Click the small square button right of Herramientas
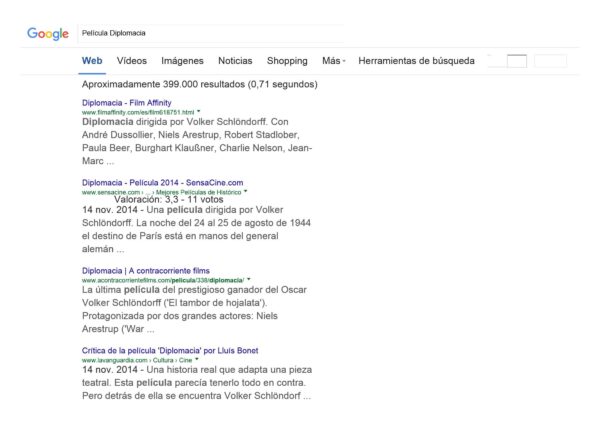The width and height of the screenshot is (600, 424). click(x=517, y=61)
